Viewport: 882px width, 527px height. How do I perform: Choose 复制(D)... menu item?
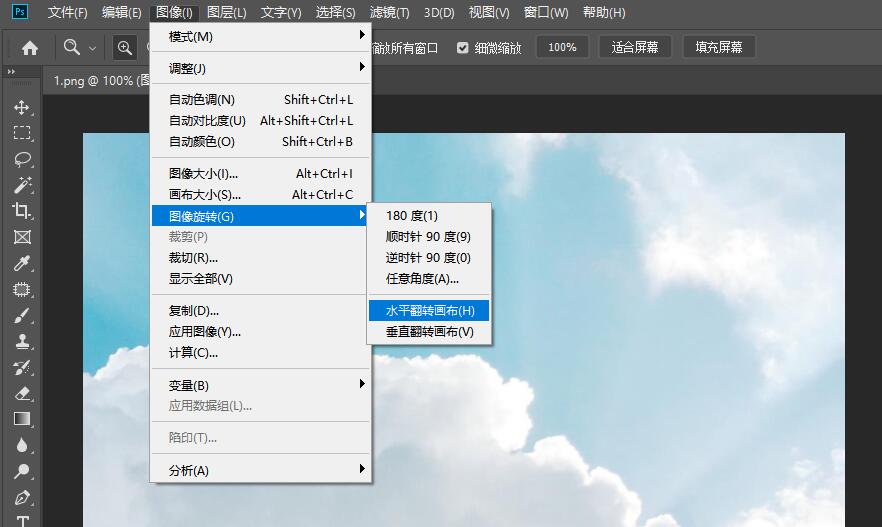(x=261, y=310)
